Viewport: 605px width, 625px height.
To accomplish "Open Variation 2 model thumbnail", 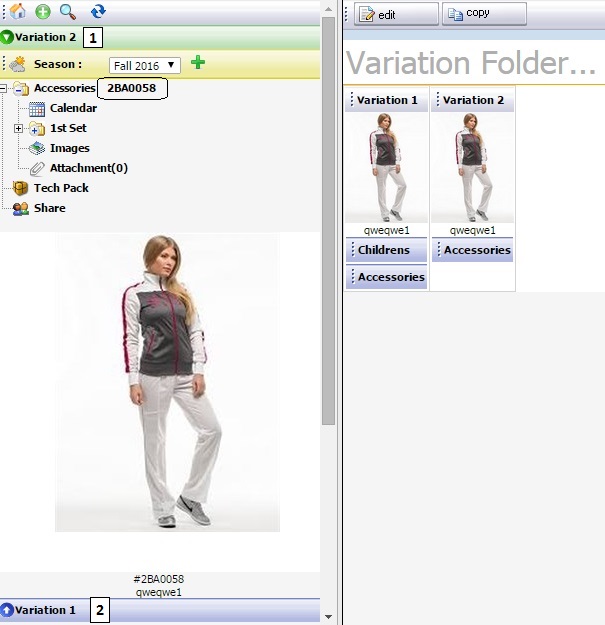I will pyautogui.click(x=473, y=167).
